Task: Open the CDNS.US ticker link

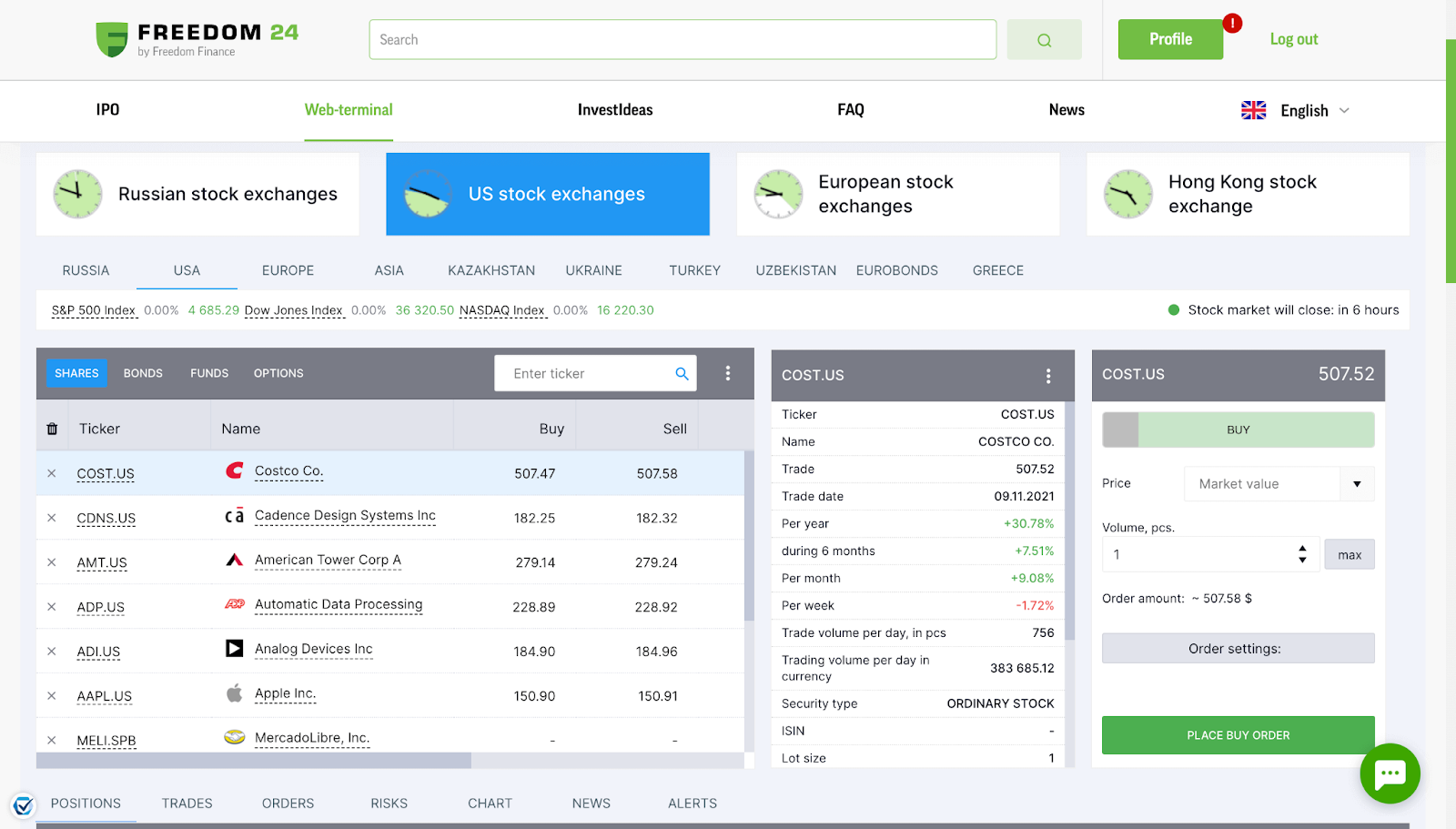Action: click(x=106, y=519)
